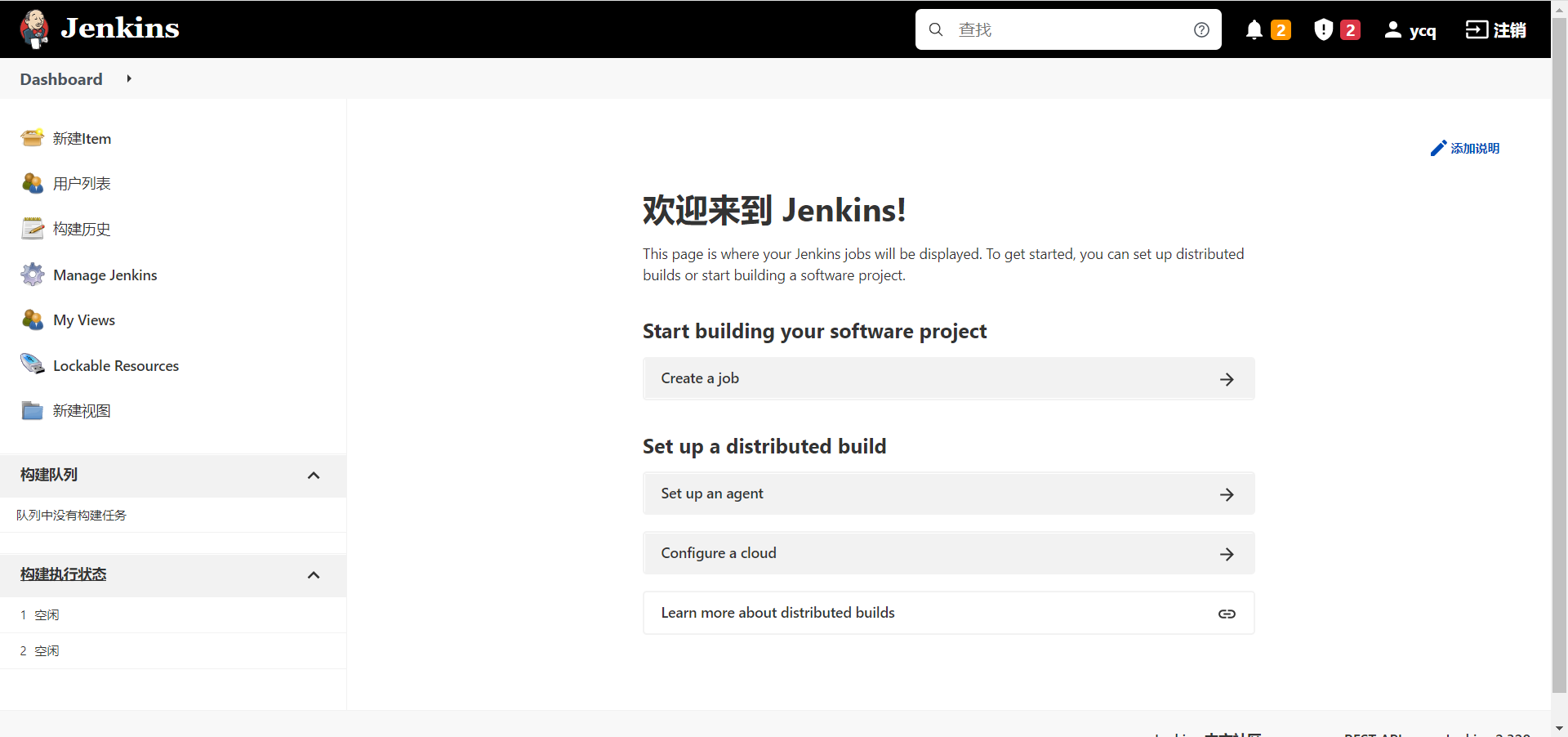Click the Lockable Resources drive icon
1568x737 pixels.
tap(33, 364)
